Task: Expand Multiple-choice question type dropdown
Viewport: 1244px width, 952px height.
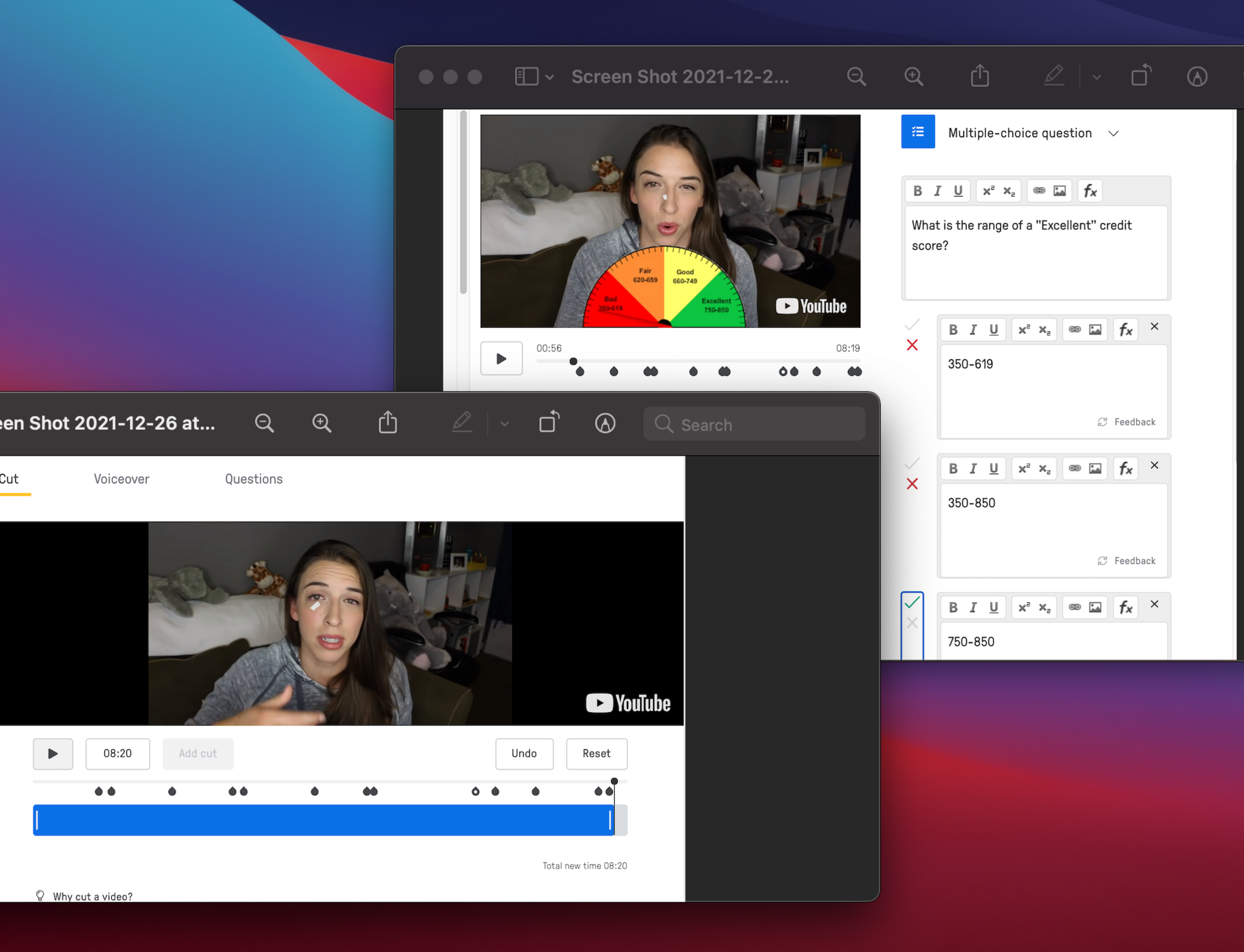Action: click(x=1113, y=134)
